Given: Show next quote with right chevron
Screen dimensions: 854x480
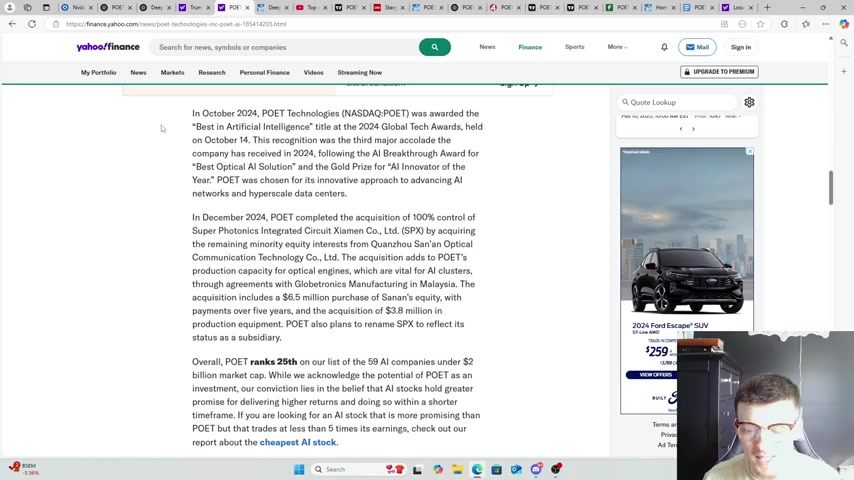Looking at the screenshot, I should click(693, 129).
